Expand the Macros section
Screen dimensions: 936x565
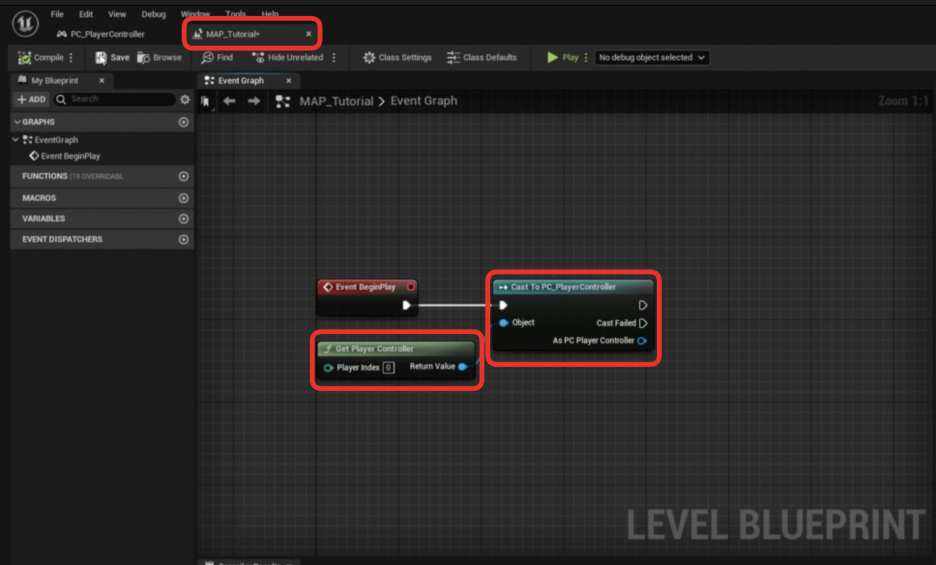click(39, 198)
